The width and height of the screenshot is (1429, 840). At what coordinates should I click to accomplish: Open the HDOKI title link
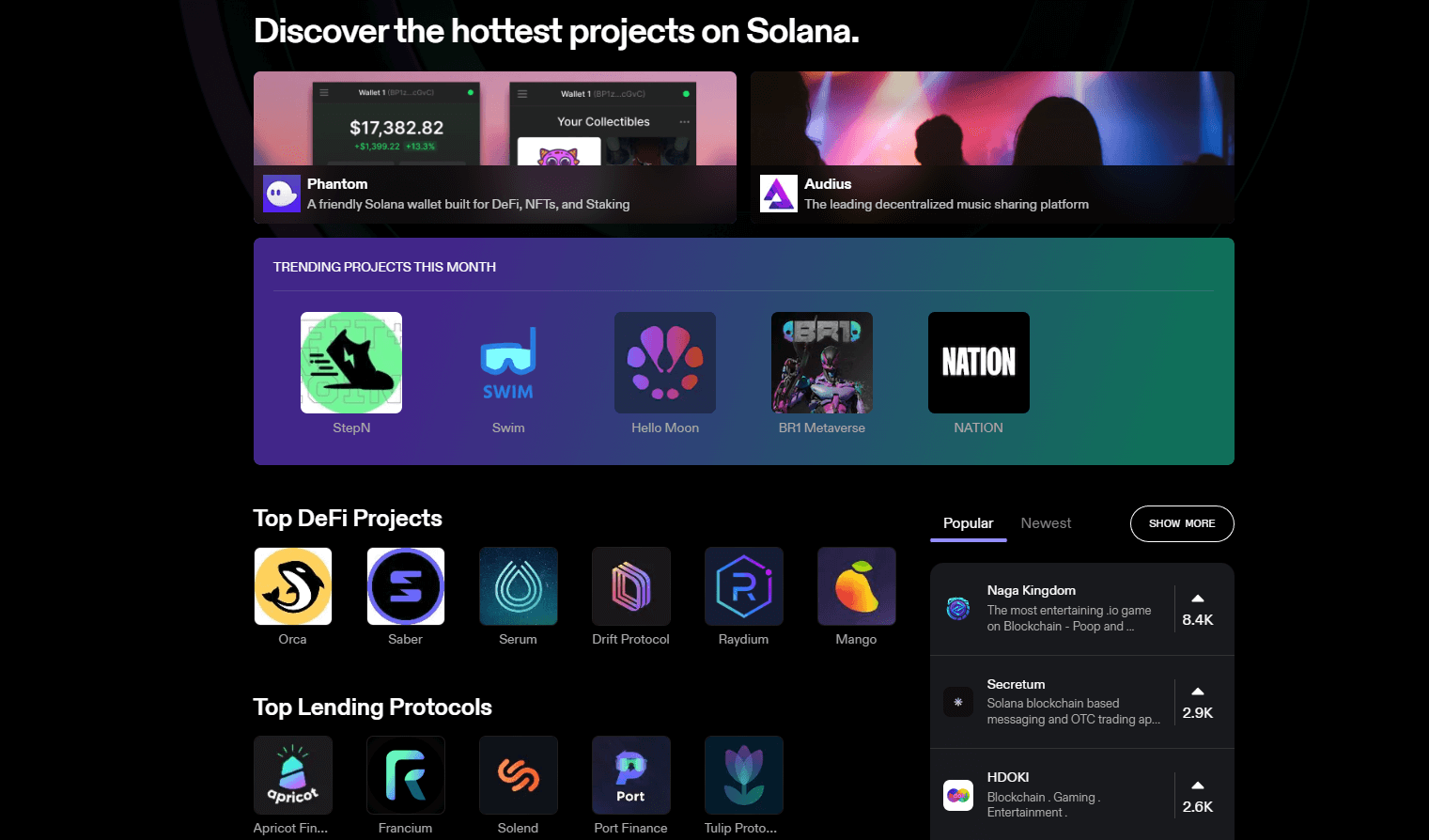1008,777
